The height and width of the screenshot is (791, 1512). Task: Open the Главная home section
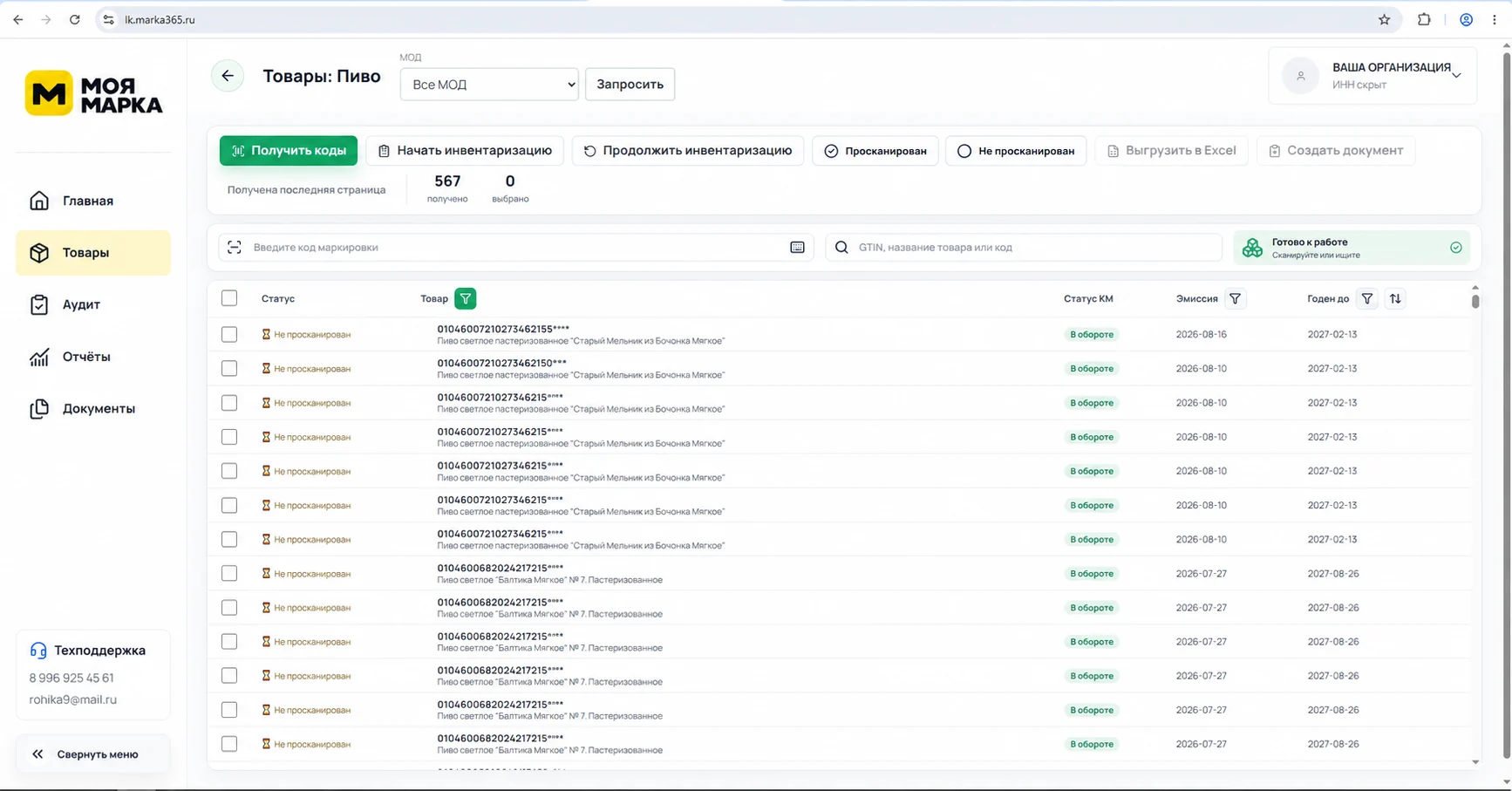[x=92, y=201]
